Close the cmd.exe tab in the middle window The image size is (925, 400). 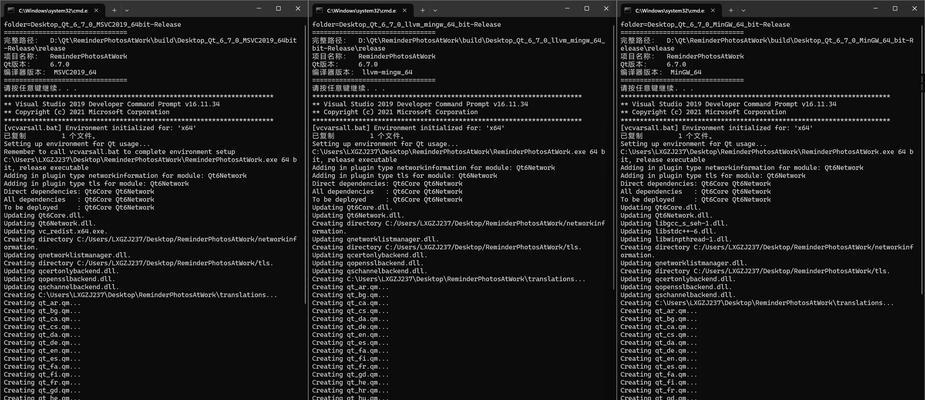(405, 10)
